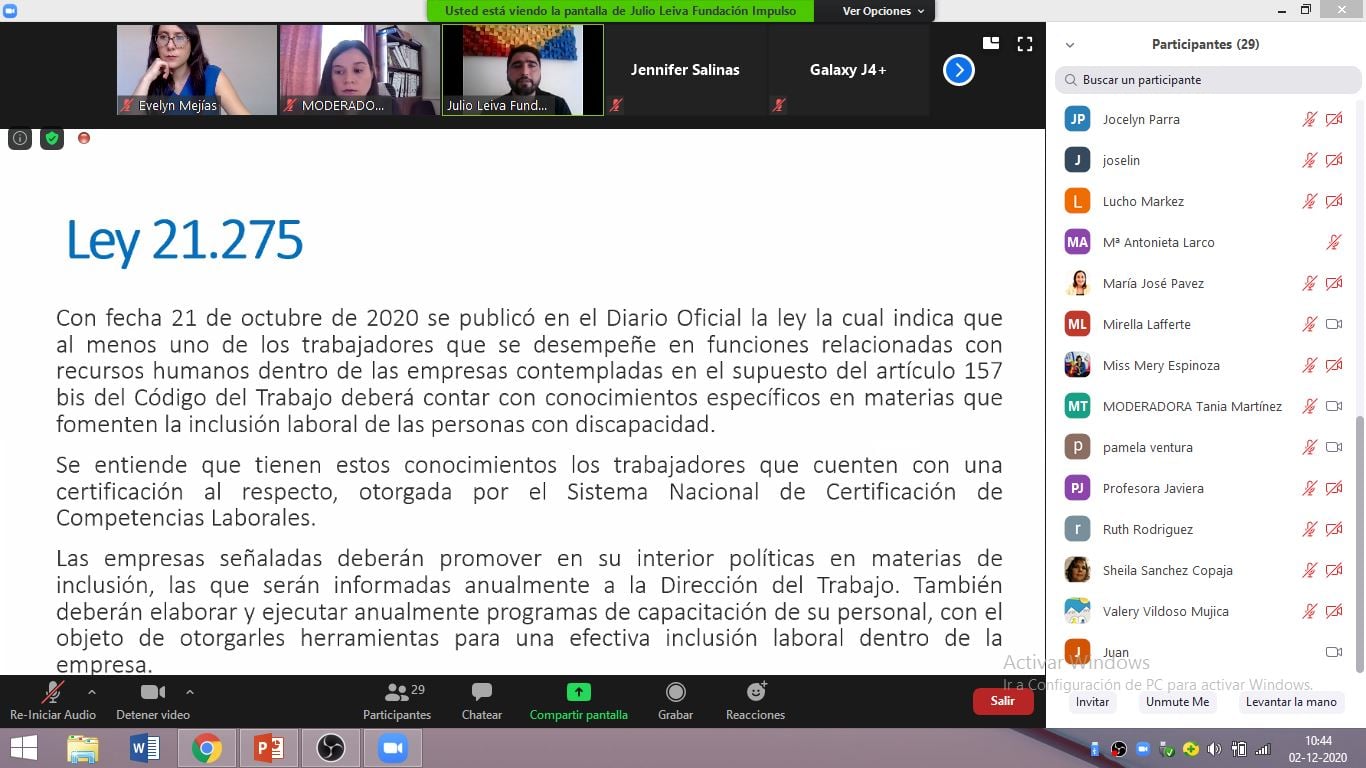Click the green Compartir pantalla icon
This screenshot has width=1366, height=768.
coord(578,693)
